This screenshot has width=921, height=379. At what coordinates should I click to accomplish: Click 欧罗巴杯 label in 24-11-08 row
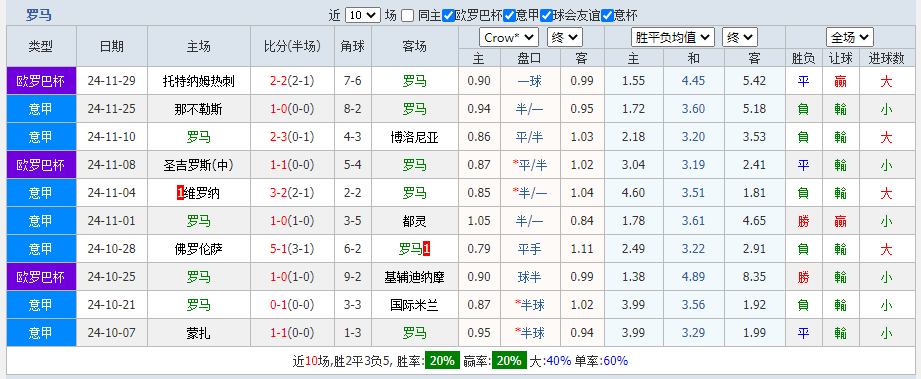click(x=41, y=165)
